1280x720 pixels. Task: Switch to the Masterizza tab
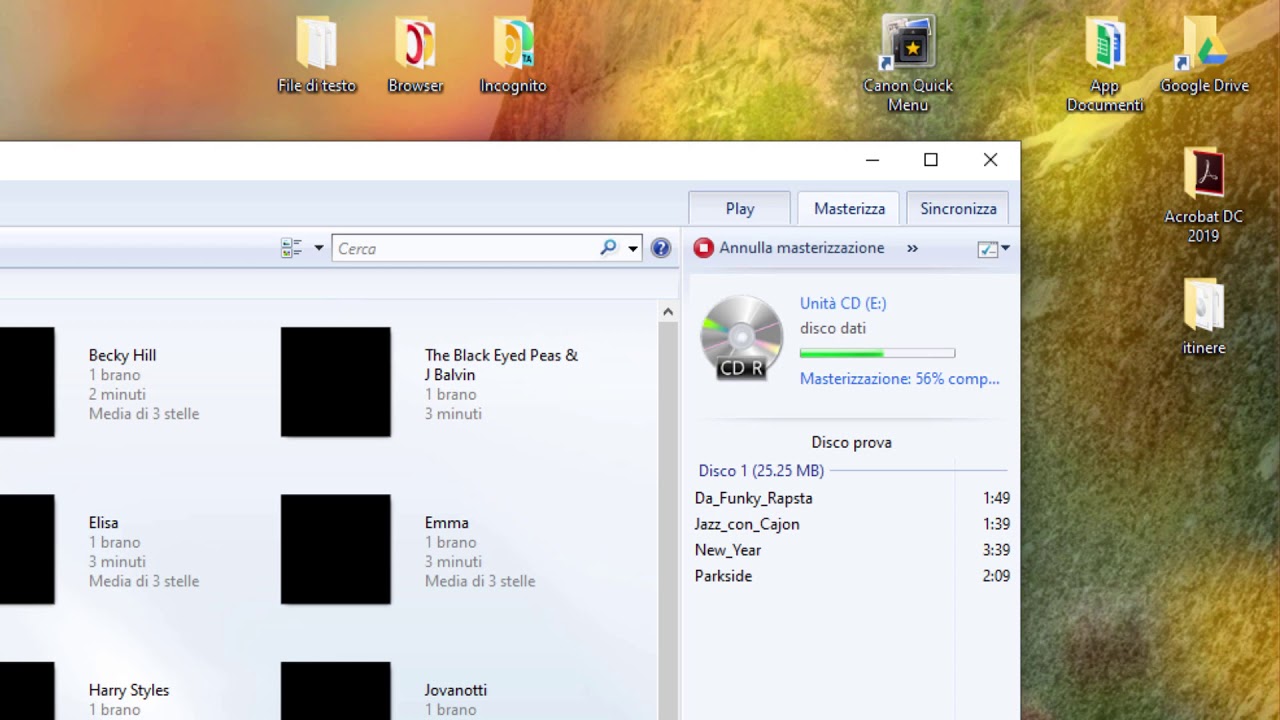tap(849, 208)
